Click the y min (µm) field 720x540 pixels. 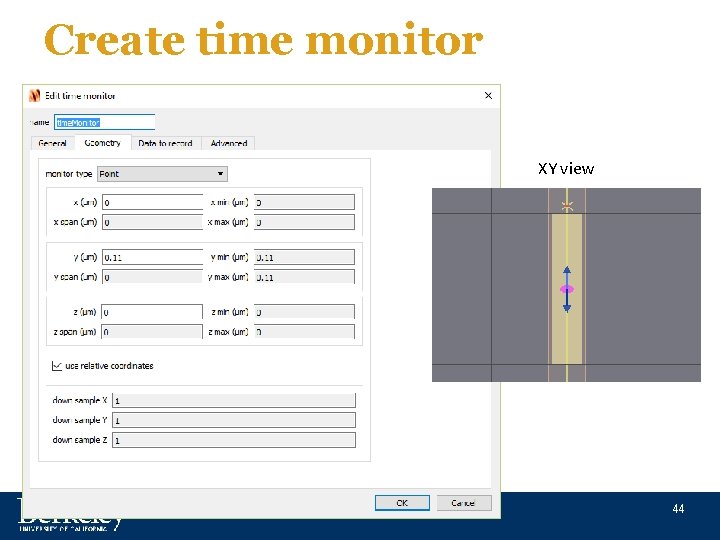(304, 257)
